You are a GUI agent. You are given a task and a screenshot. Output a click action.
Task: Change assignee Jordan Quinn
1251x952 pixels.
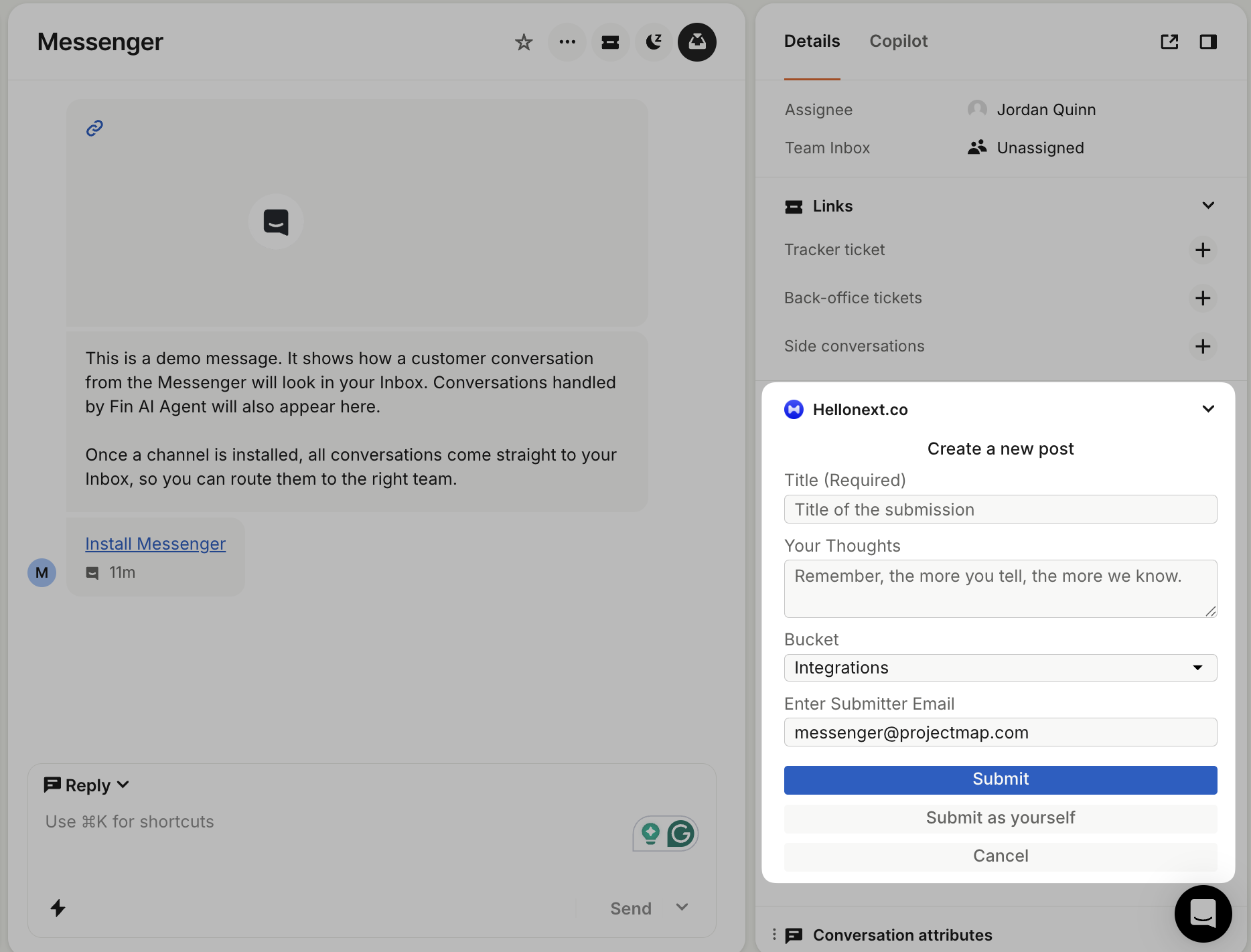(x=1032, y=109)
